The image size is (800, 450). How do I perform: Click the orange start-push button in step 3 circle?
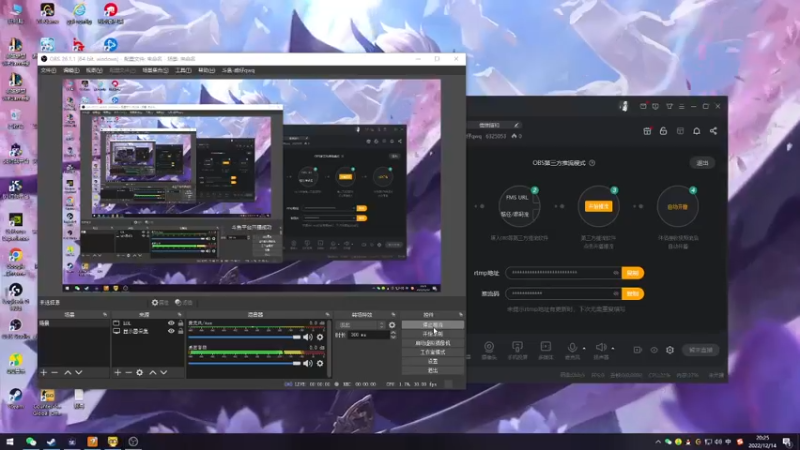point(598,207)
